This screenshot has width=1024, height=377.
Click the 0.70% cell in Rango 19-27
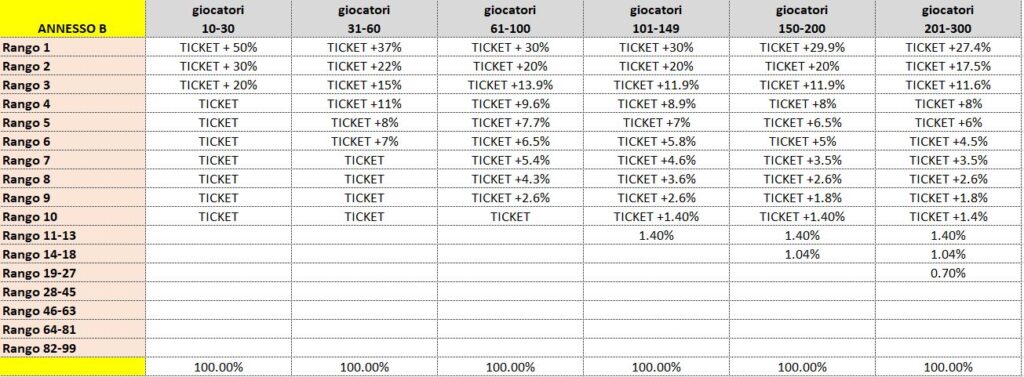pyautogui.click(x=948, y=273)
